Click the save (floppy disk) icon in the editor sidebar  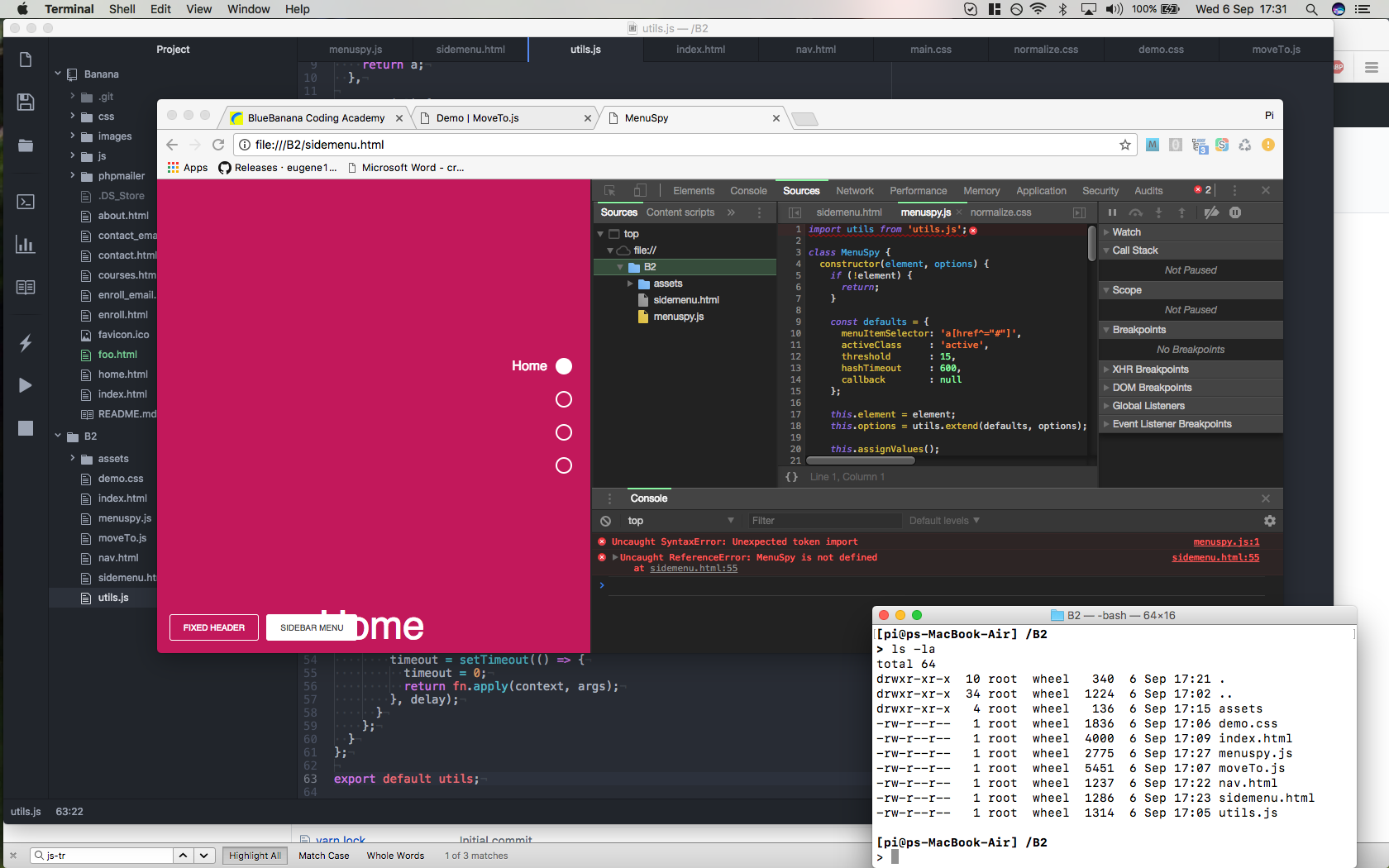pos(26,102)
